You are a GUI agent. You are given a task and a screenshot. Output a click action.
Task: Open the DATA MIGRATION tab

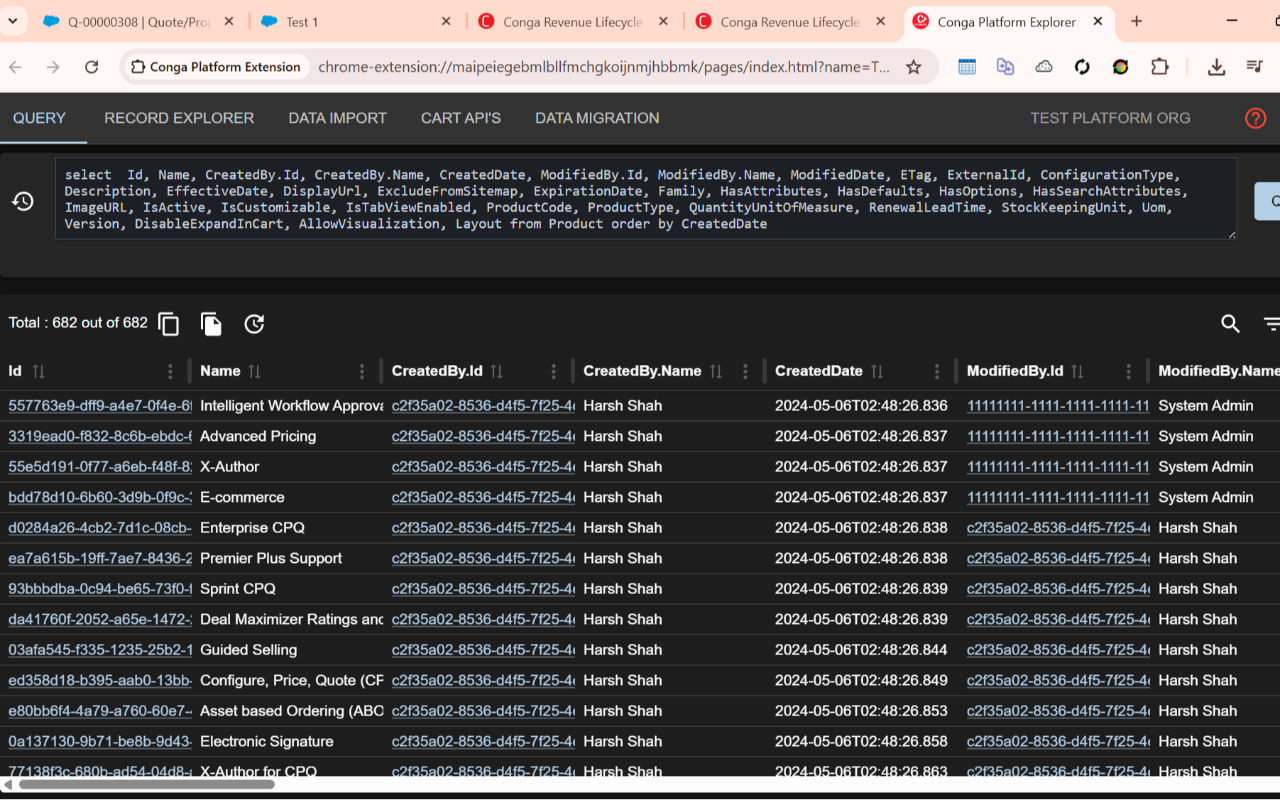(x=597, y=118)
